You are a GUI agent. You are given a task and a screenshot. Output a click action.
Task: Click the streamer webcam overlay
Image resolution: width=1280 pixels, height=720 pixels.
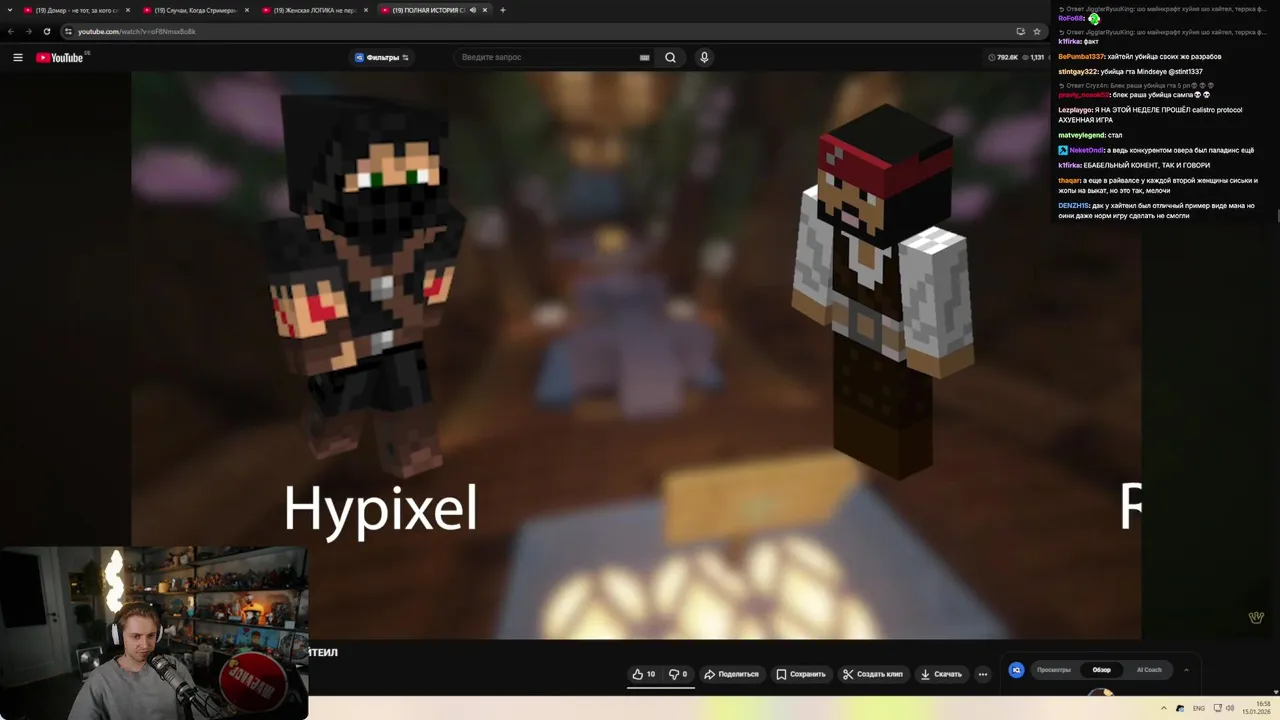[x=154, y=632]
